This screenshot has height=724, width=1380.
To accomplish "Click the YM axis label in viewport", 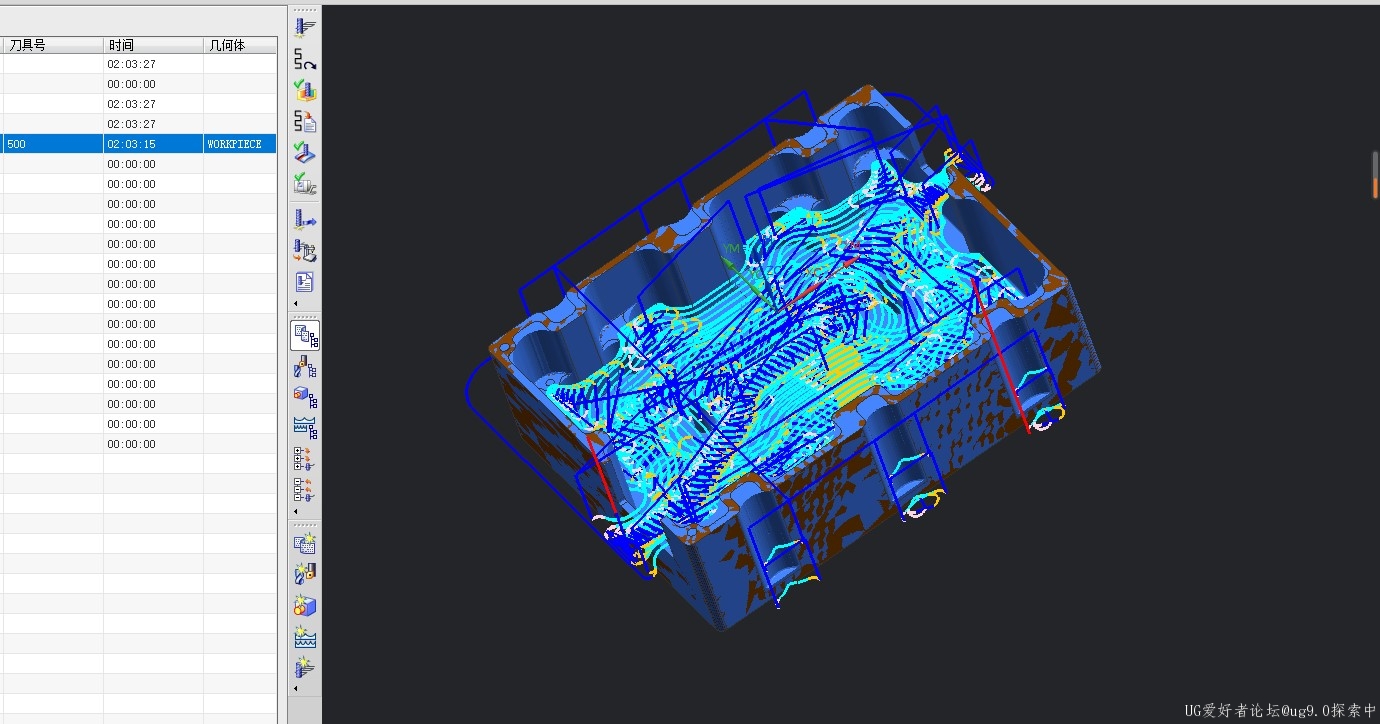I will [x=731, y=248].
